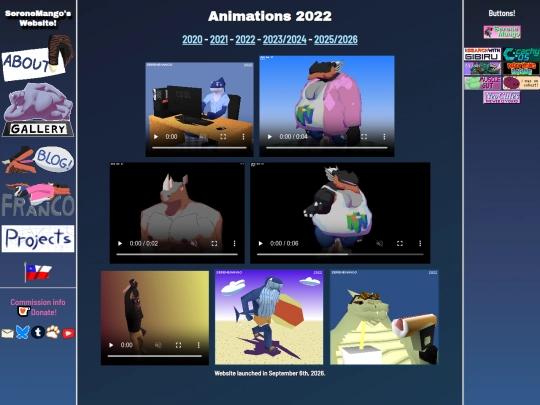This screenshot has width=540, height=405.
Task: Go to the 2025/2026 animations page
Action: pyautogui.click(x=336, y=40)
